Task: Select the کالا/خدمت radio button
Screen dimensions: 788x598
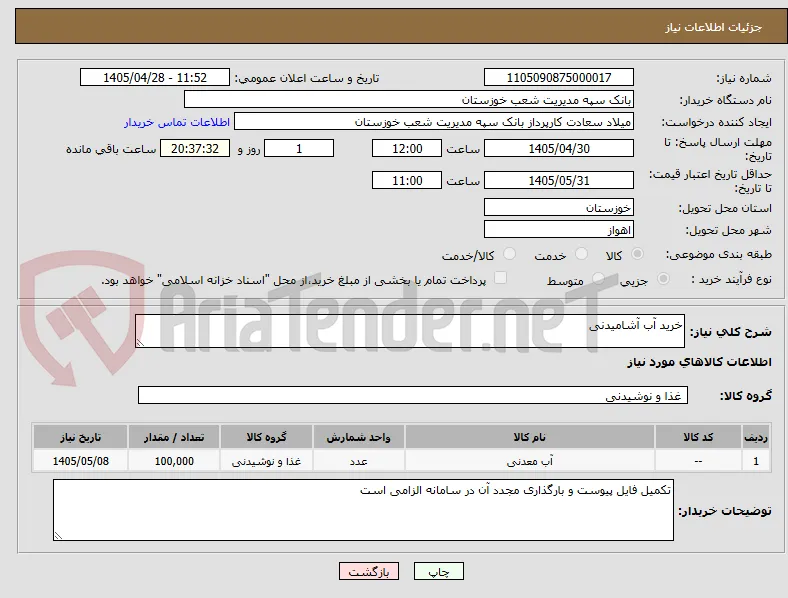Action: point(510,254)
